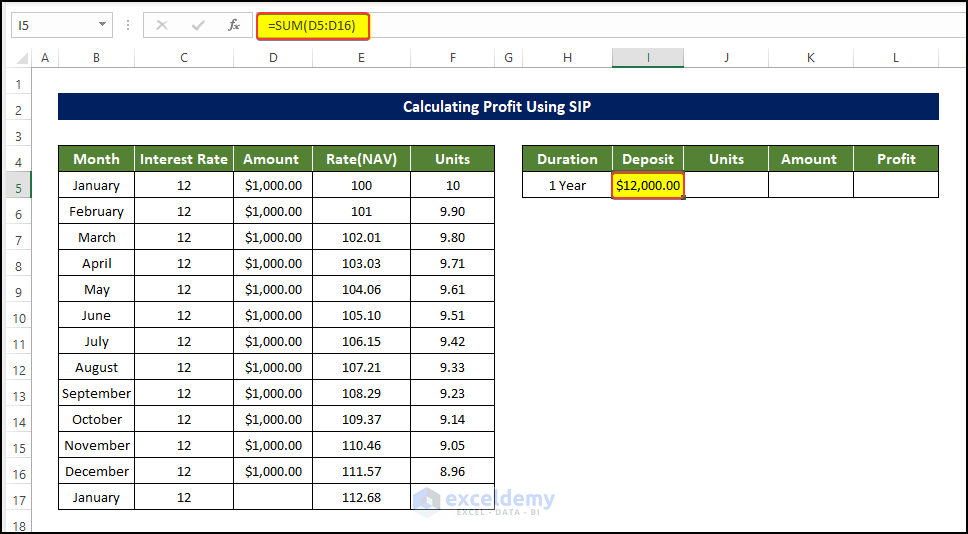Select column I header
Screen dimensions: 968x534
click(x=648, y=58)
